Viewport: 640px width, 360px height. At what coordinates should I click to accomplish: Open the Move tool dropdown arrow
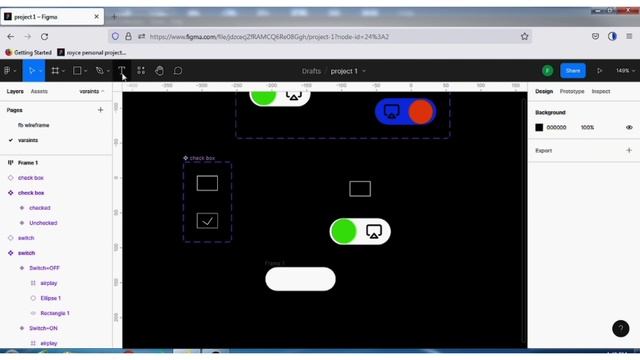click(x=40, y=71)
